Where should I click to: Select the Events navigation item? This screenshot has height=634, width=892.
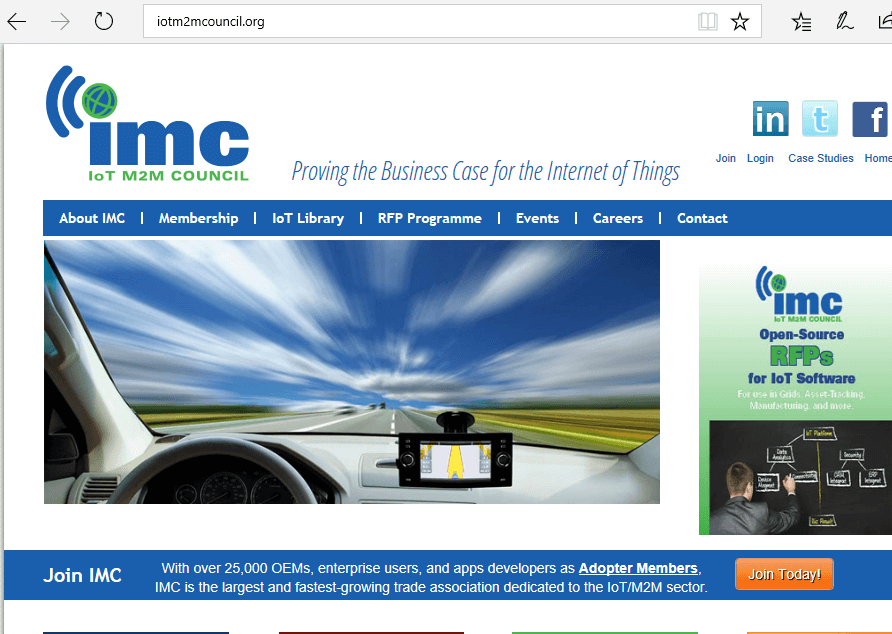(x=537, y=218)
